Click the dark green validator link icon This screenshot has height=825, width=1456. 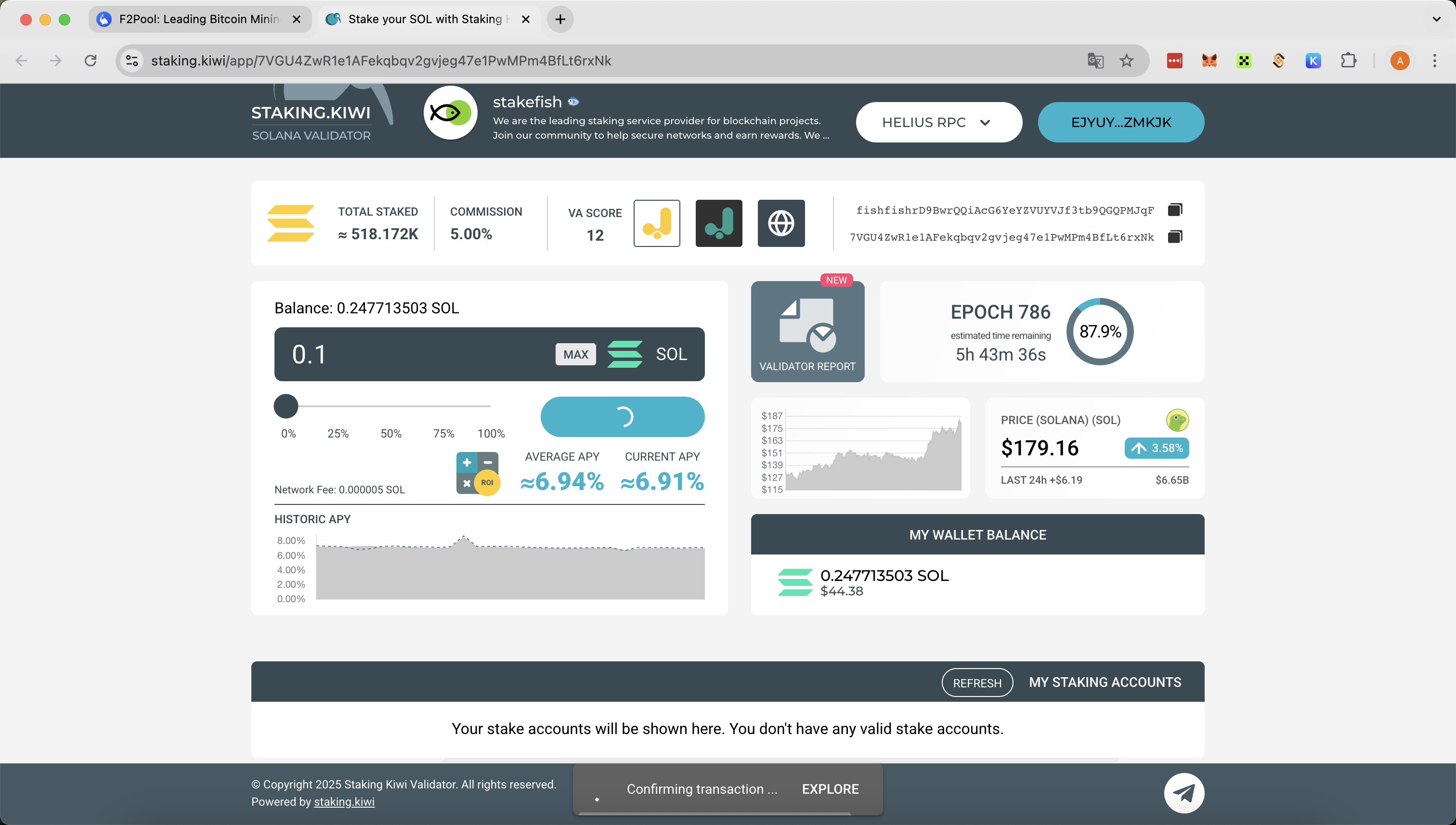719,223
